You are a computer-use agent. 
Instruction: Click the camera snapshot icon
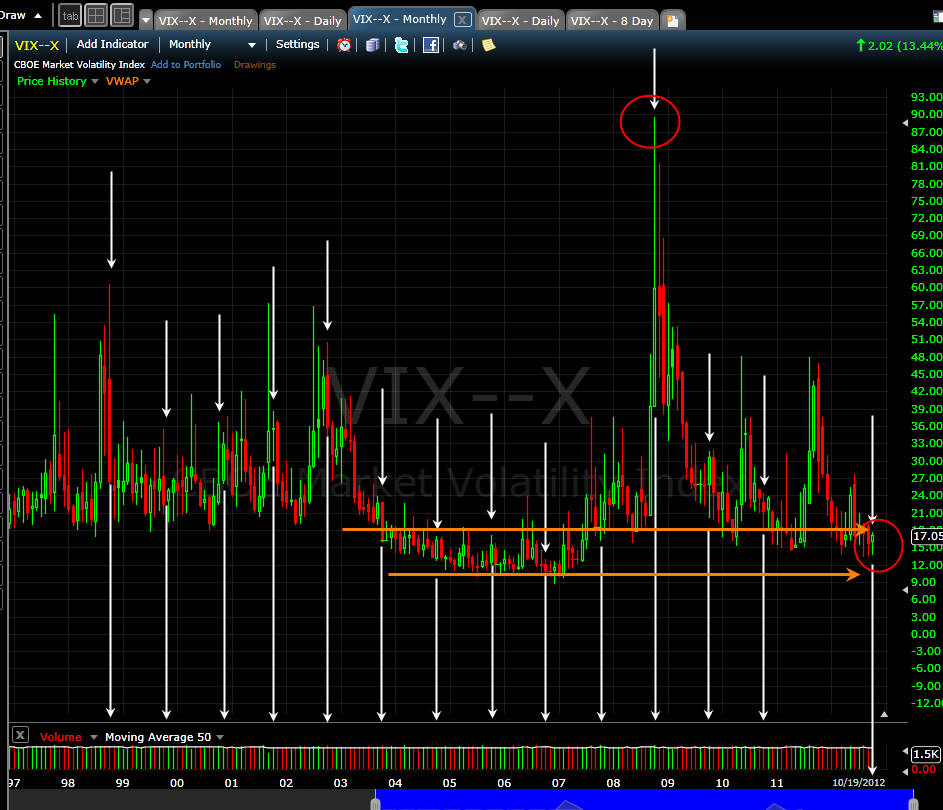459,45
